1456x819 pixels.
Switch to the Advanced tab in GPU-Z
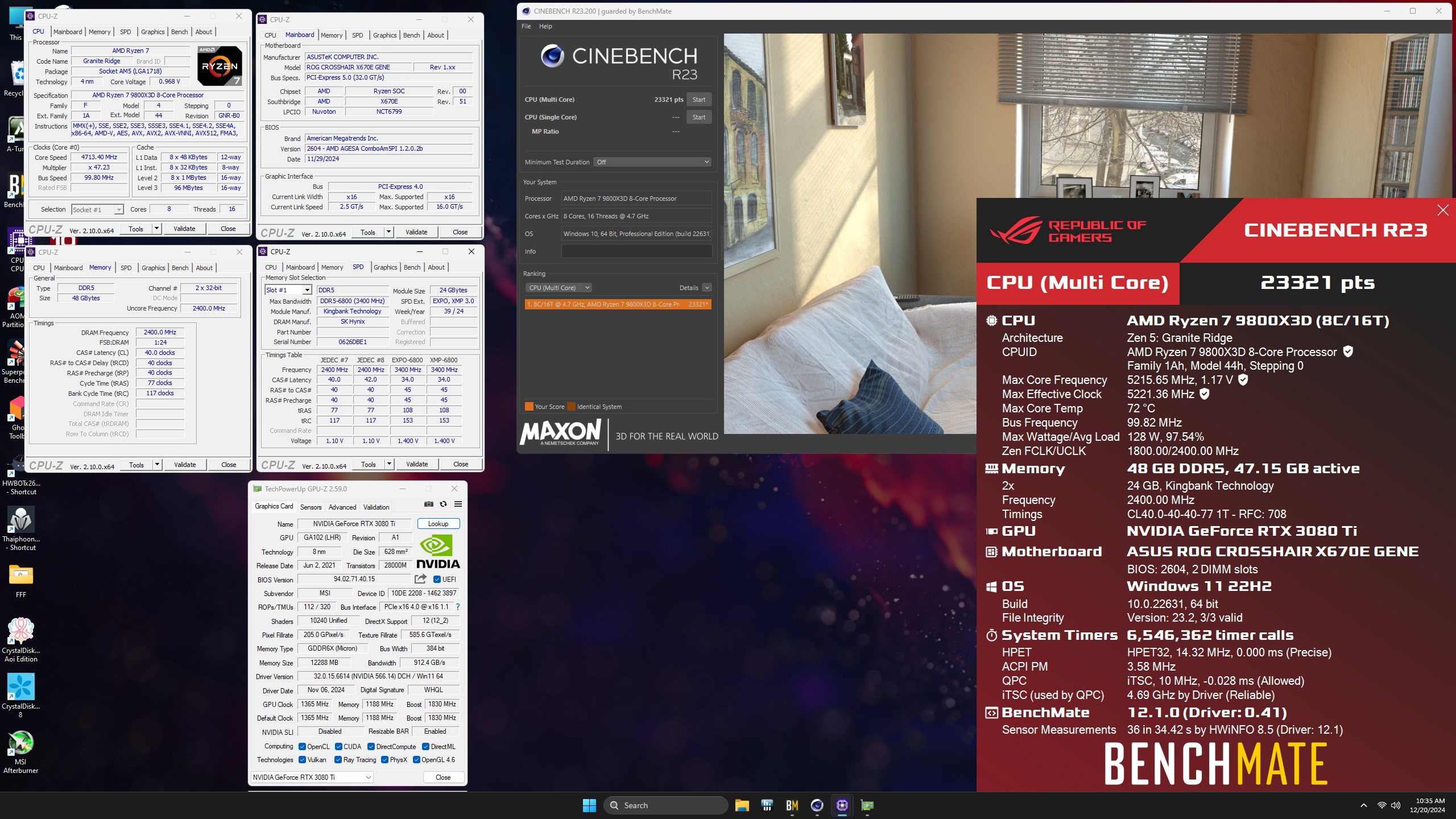[342, 507]
